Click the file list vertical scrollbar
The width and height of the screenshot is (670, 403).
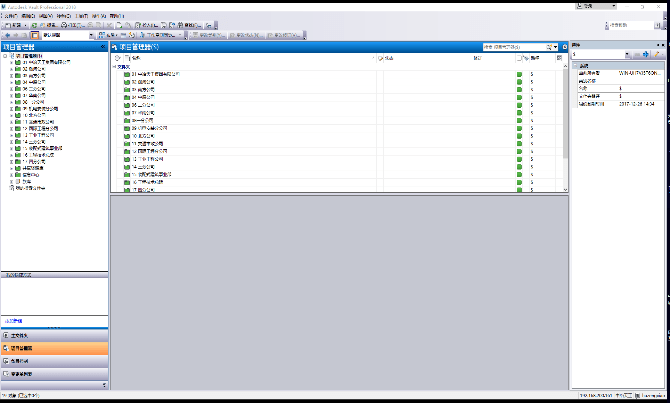click(564, 120)
